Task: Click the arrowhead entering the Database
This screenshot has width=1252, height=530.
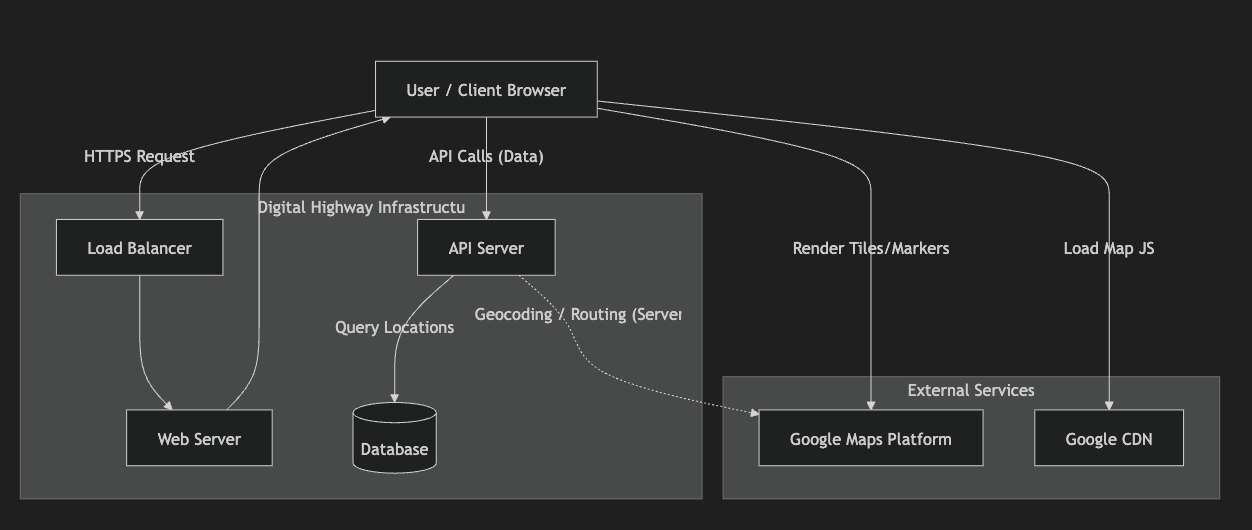Action: (x=394, y=398)
